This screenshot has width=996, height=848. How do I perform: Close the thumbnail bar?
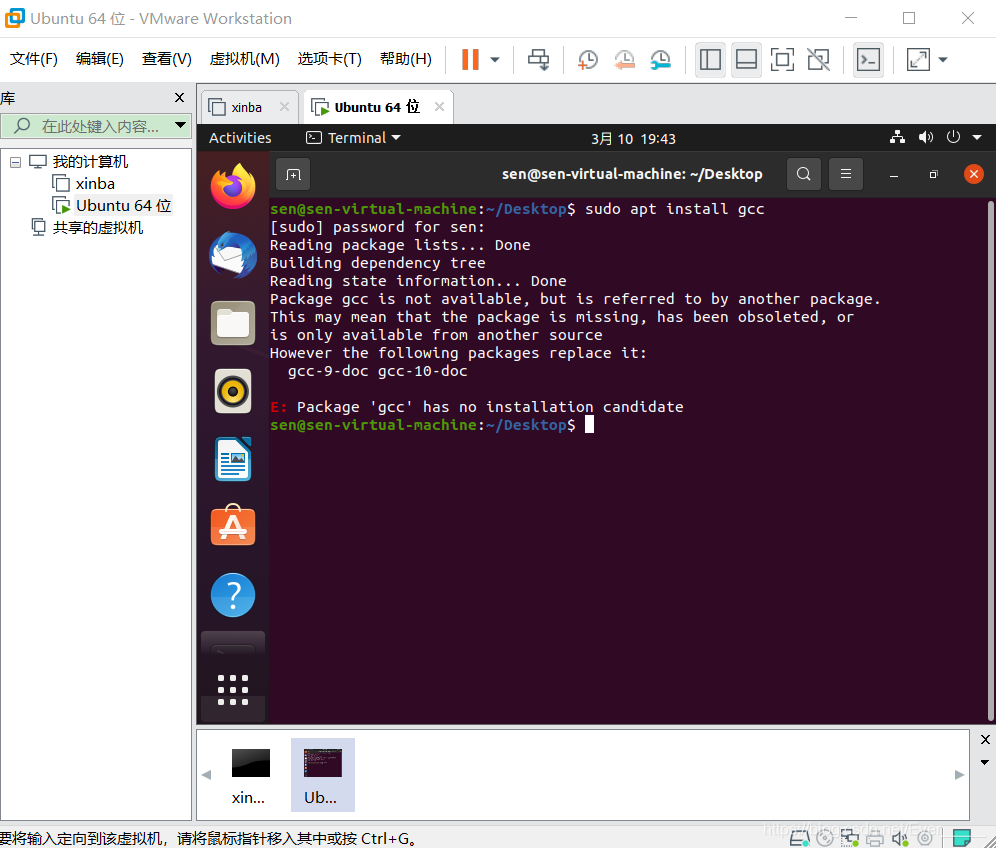coord(985,739)
